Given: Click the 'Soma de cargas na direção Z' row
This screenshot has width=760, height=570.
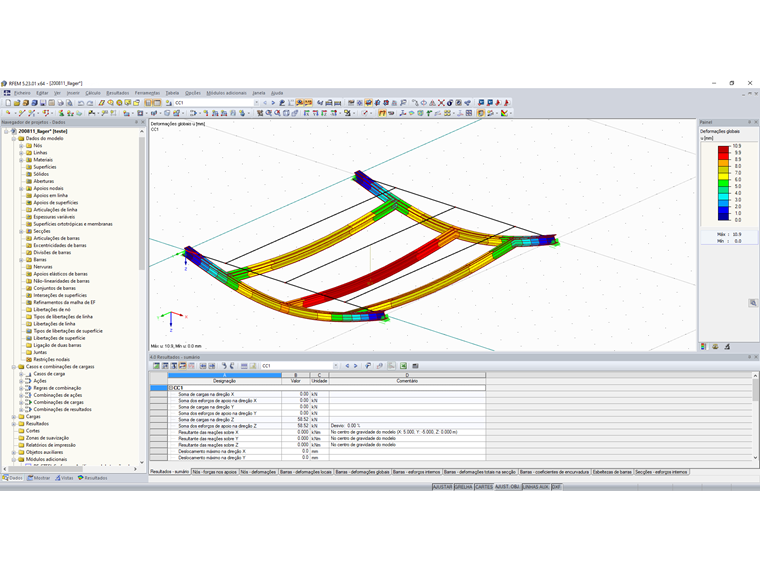Looking at the screenshot, I should (x=317, y=419).
